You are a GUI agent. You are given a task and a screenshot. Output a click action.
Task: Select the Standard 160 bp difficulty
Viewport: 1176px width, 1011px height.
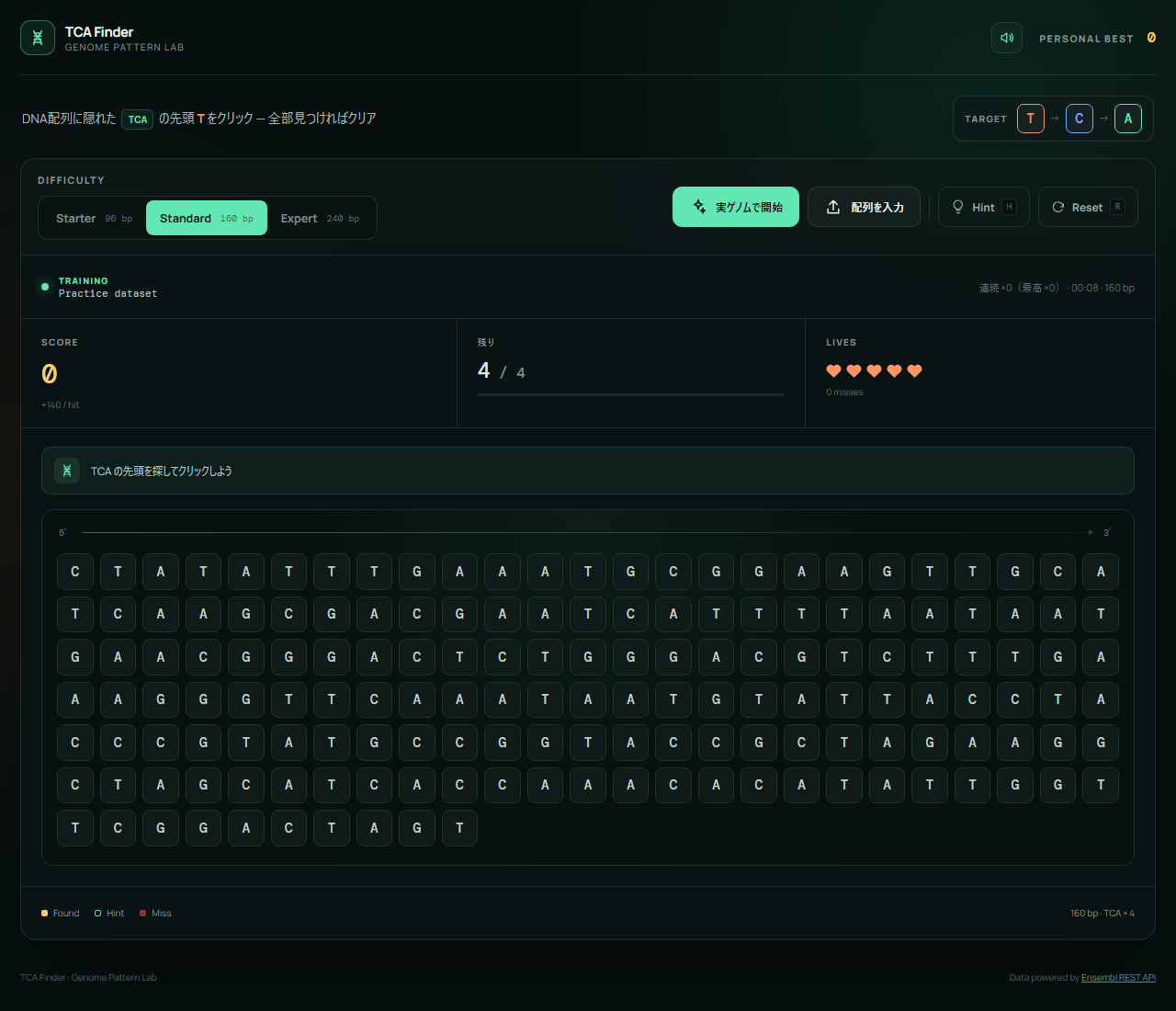[207, 218]
